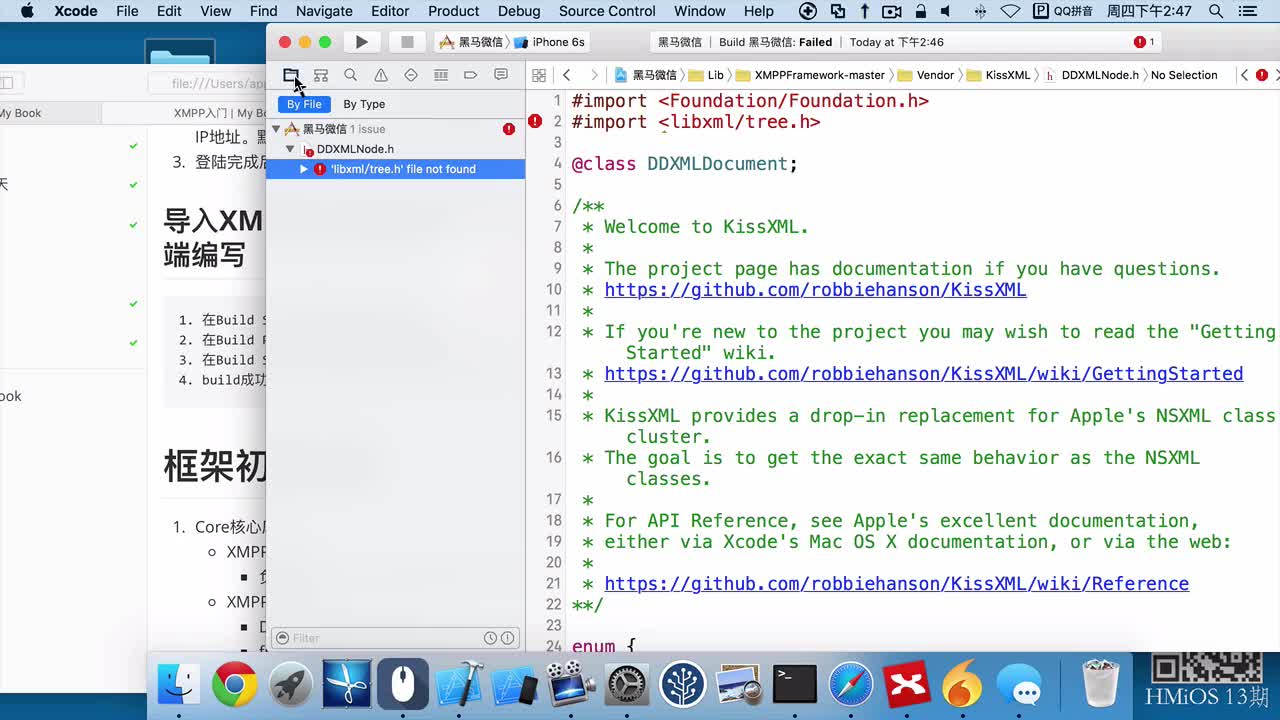Open the Debug navigator icon
This screenshot has width=1280, height=720.
click(x=441, y=75)
